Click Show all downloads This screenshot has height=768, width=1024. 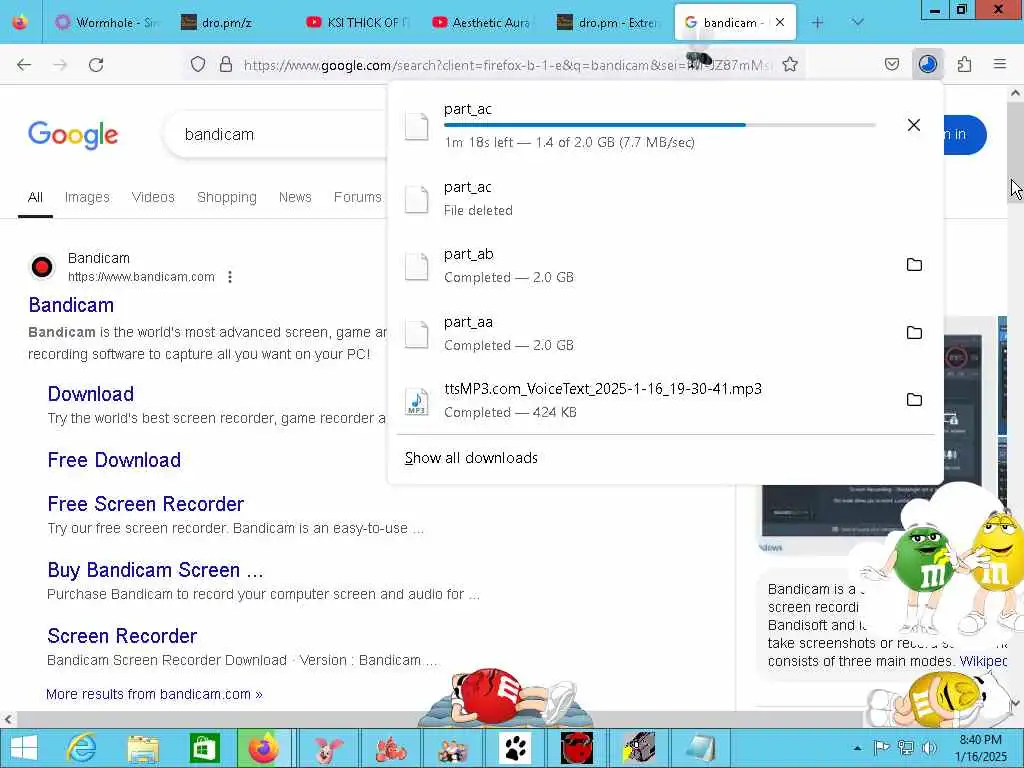click(471, 458)
